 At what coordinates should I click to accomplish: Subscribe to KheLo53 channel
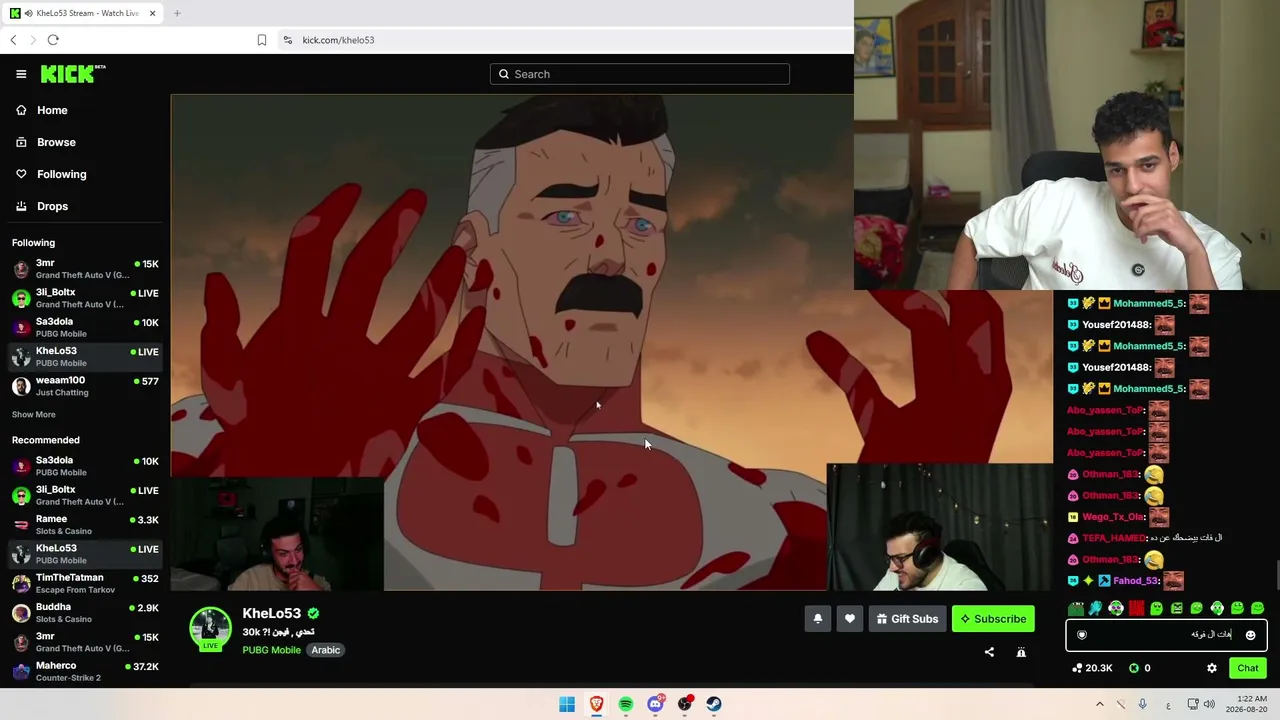(993, 619)
